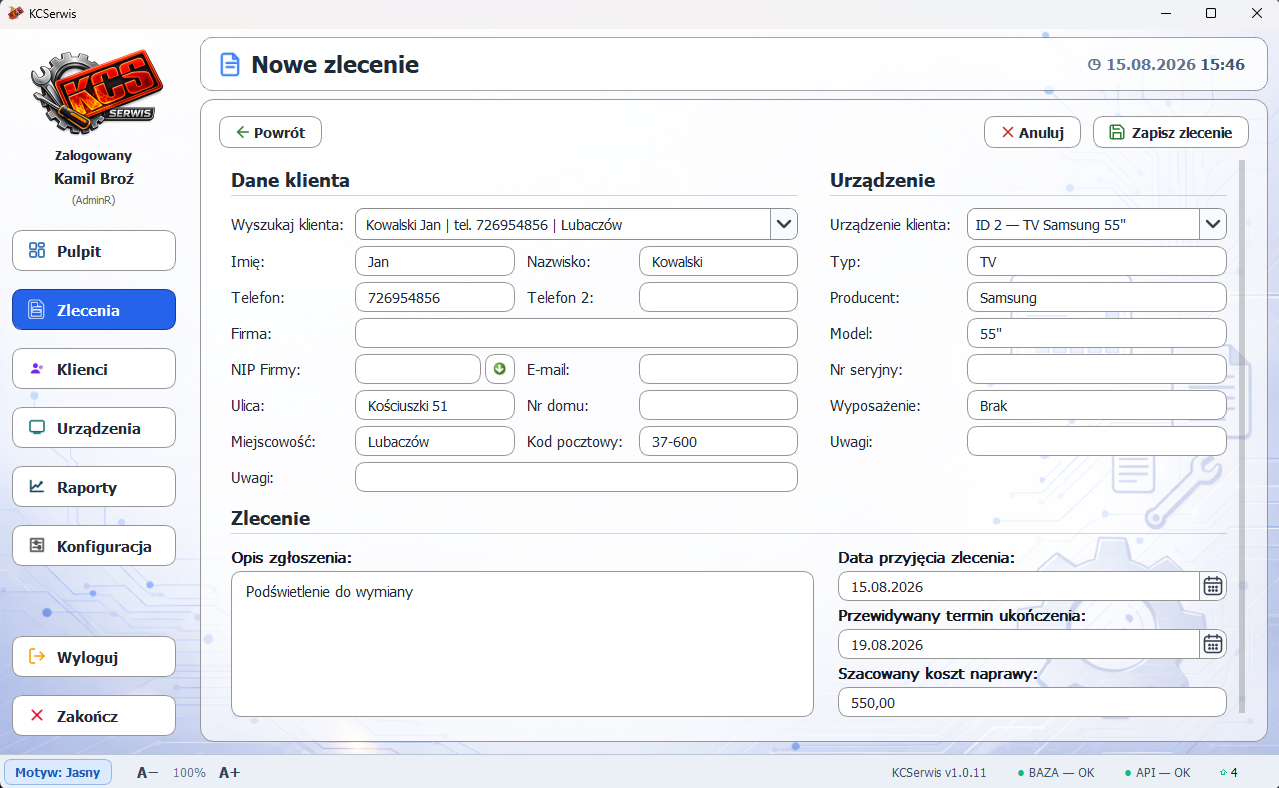Click BAZA — OK status indicator
Viewport: 1279px width, 788px height.
(1055, 773)
